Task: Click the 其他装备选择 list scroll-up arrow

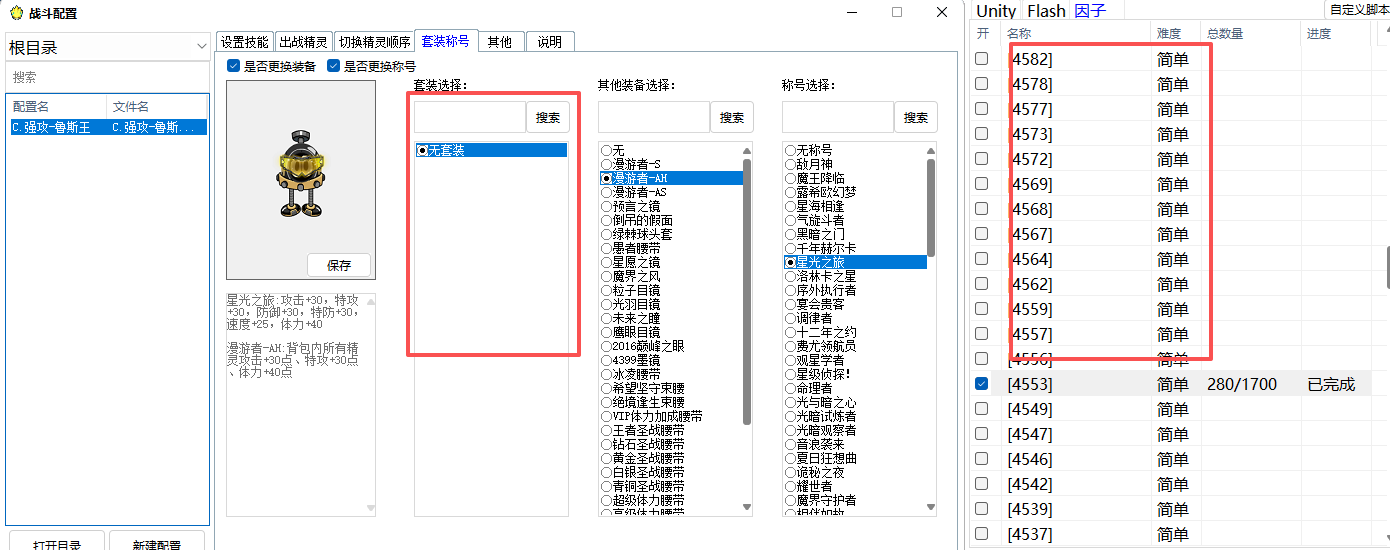Action: click(747, 150)
